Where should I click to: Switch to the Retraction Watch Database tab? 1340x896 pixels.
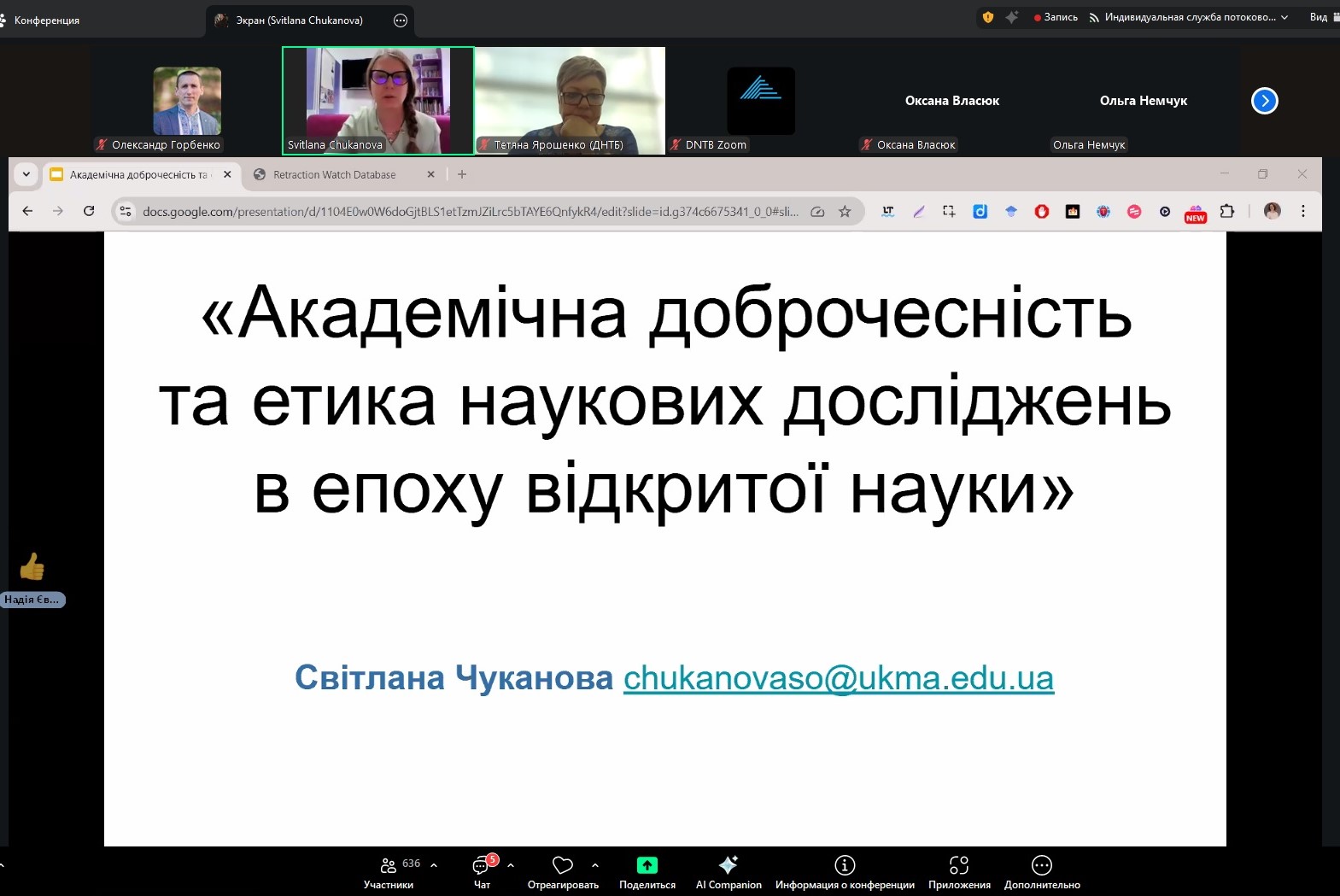(334, 174)
